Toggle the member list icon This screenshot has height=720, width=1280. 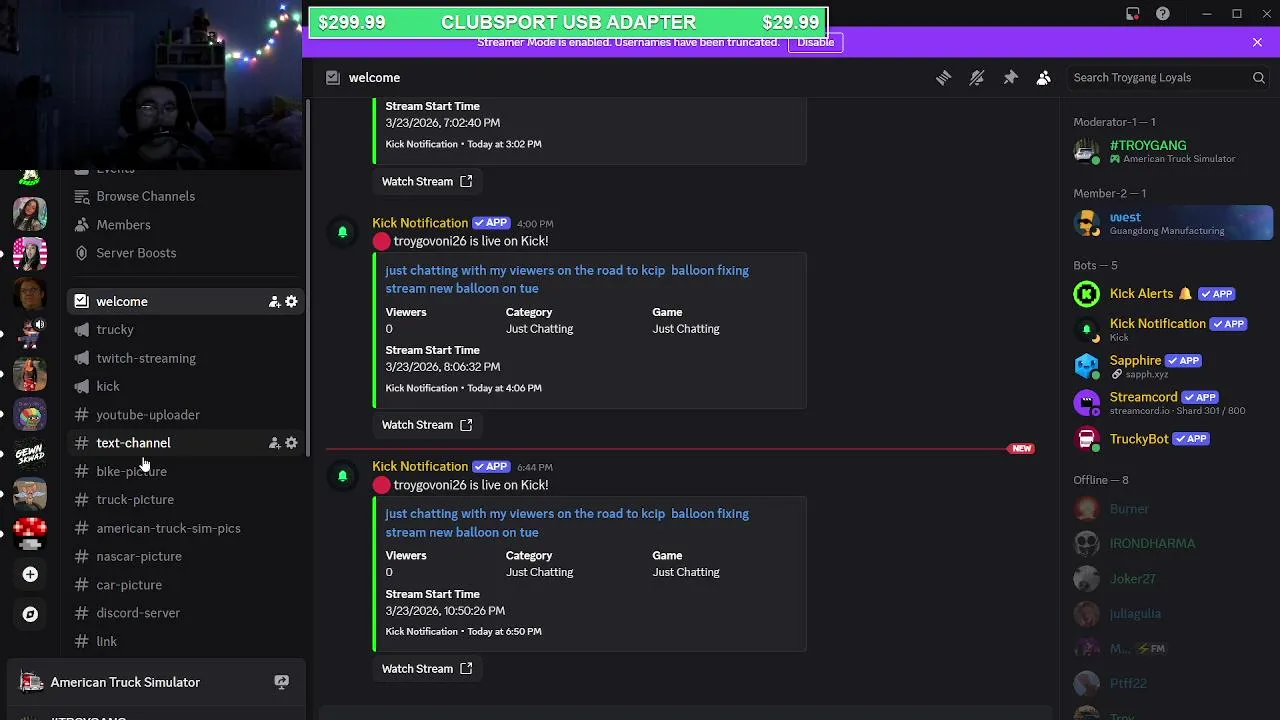point(1043,77)
